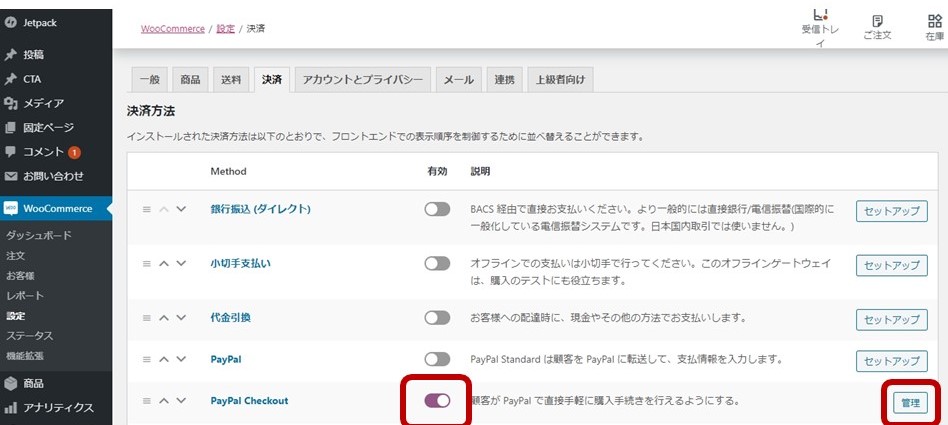Click the アナリティクス bar chart icon

coord(10,408)
